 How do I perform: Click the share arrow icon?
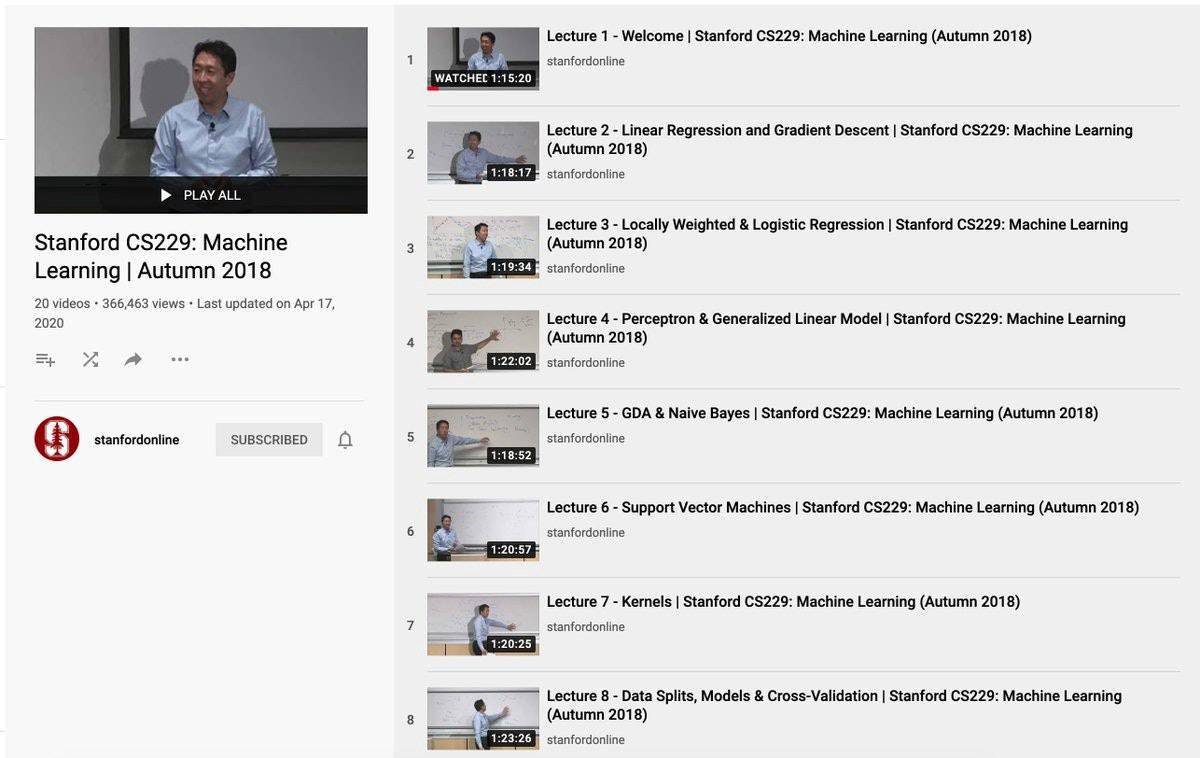point(133,360)
